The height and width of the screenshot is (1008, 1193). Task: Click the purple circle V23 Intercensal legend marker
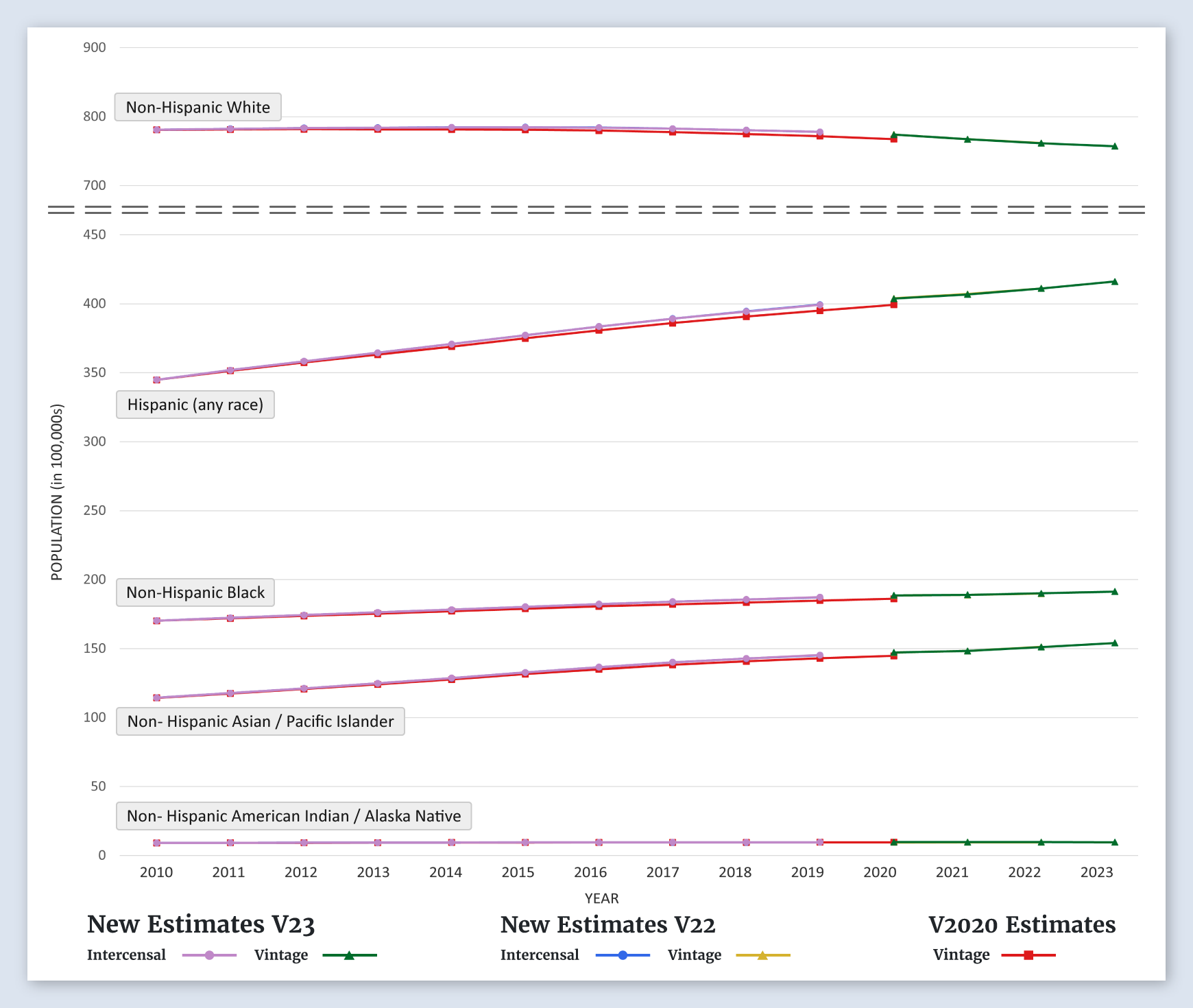pyautogui.click(x=210, y=955)
